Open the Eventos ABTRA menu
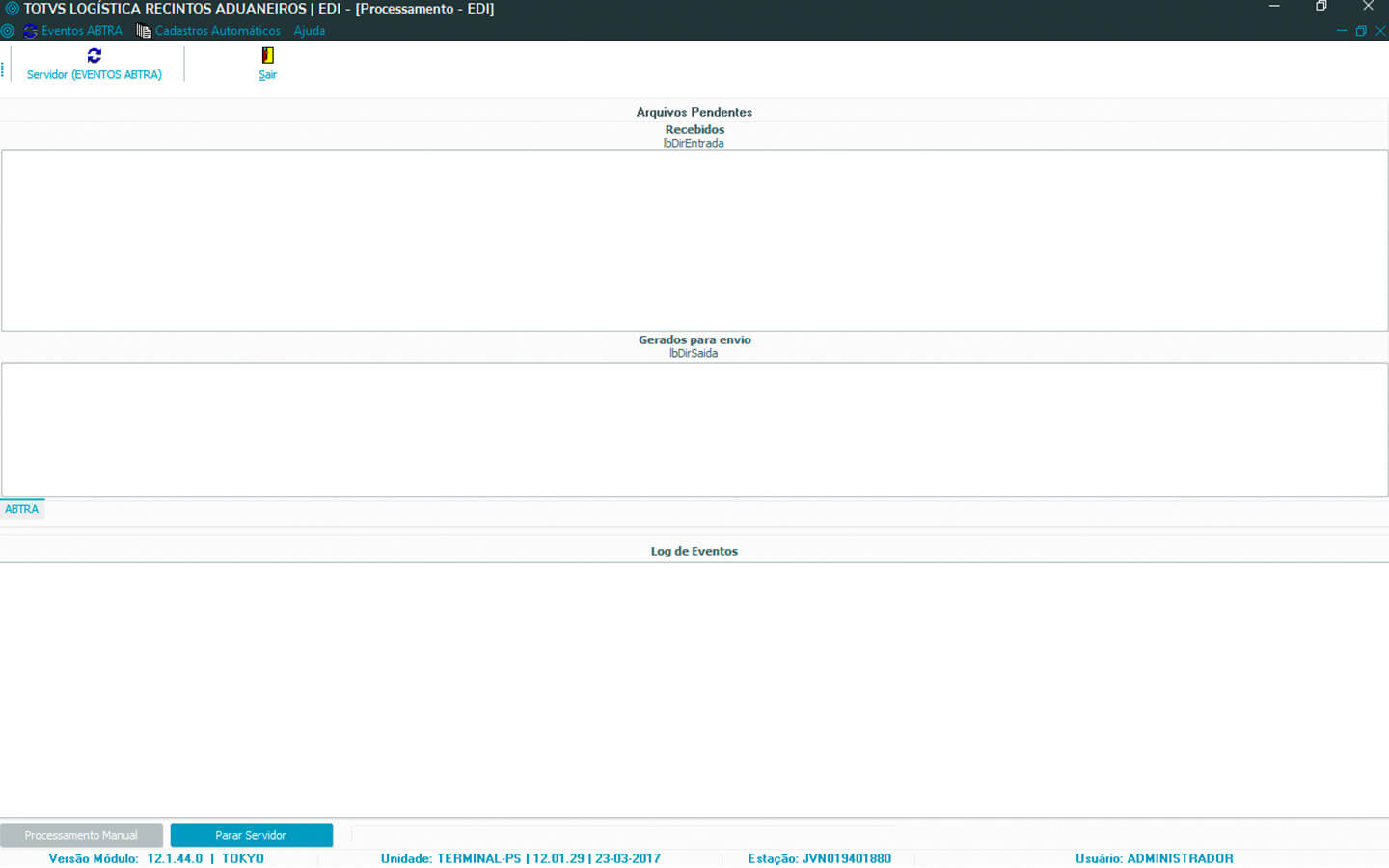 (x=81, y=31)
